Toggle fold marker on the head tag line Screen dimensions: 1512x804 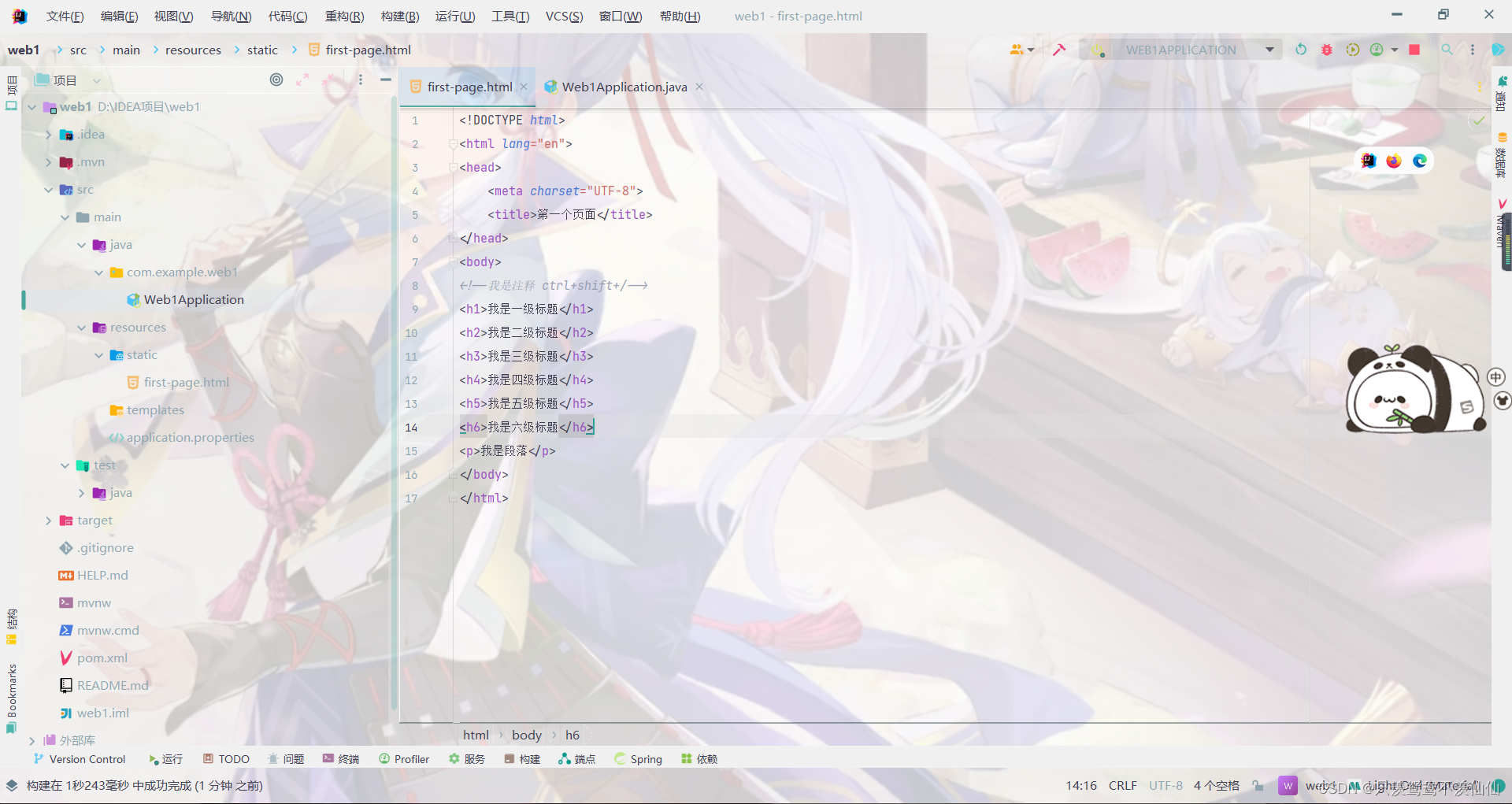453,168
